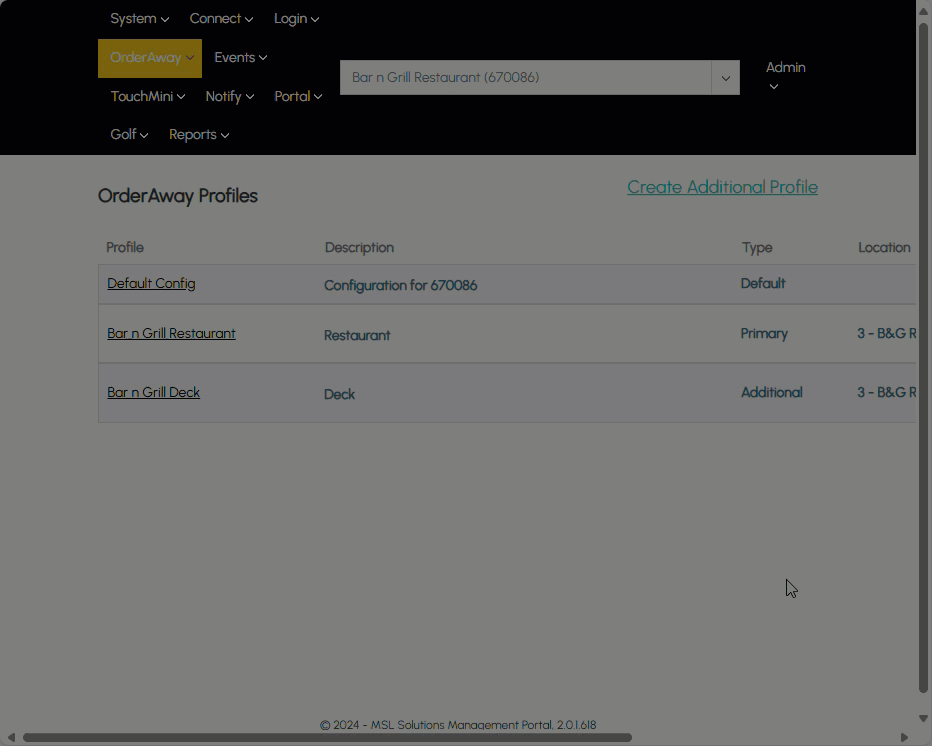Open the Default Config profile
Screen dimensions: 932x746
(151, 284)
